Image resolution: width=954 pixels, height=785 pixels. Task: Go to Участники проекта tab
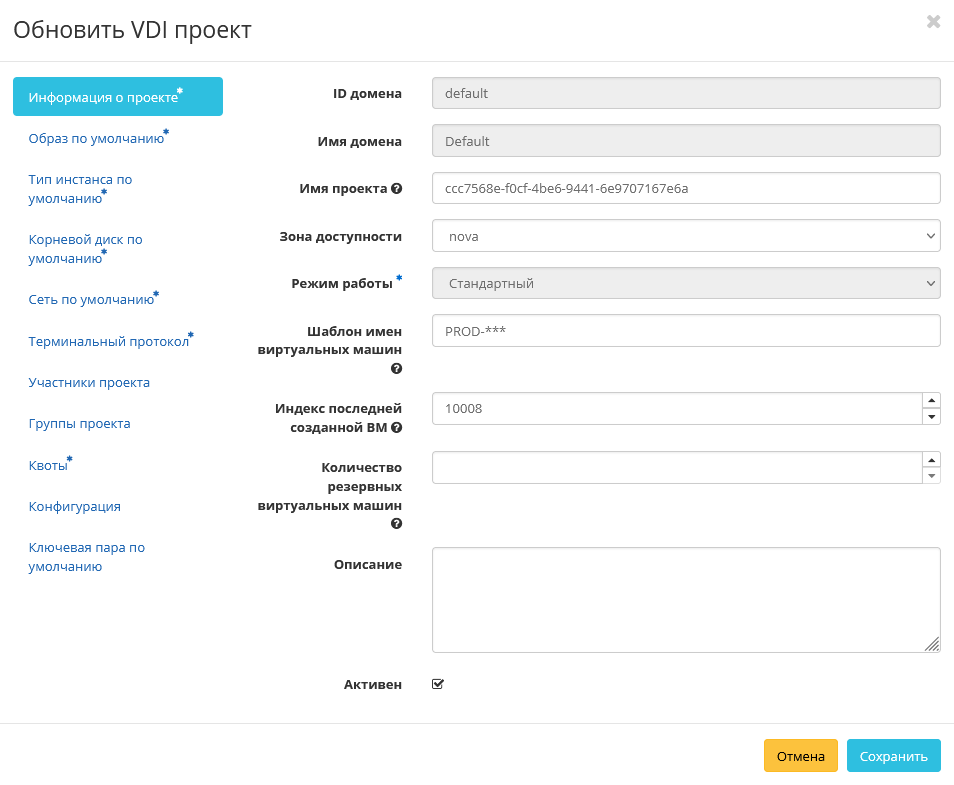pos(89,383)
